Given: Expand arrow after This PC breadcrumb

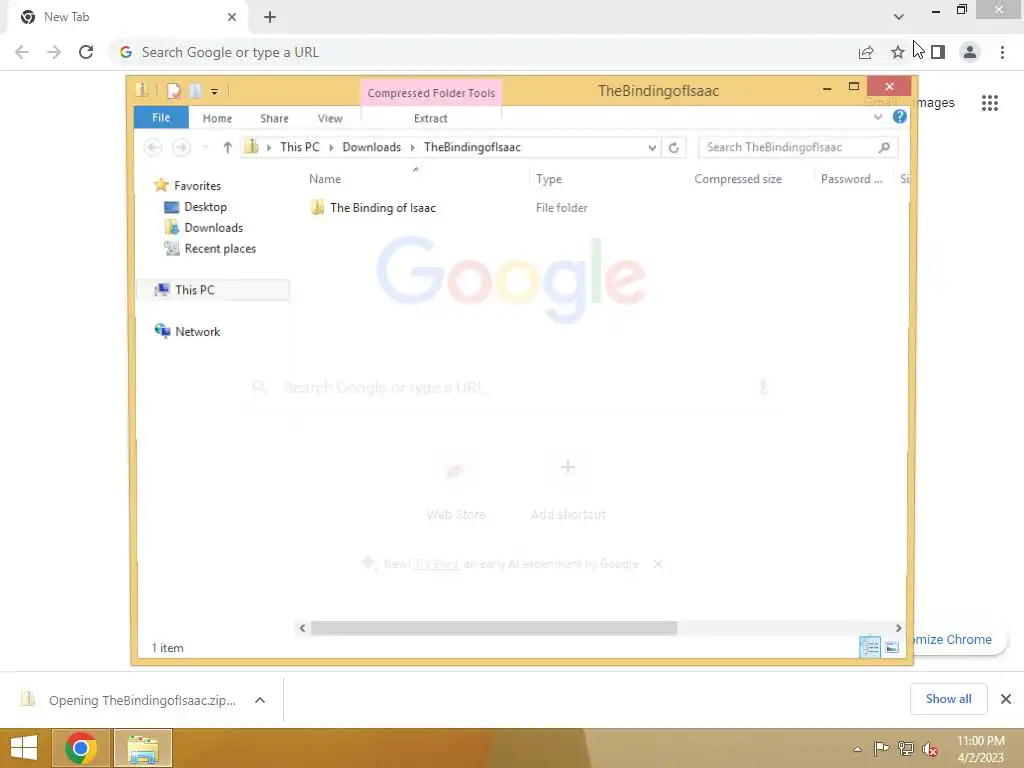Looking at the screenshot, I should (331, 148).
